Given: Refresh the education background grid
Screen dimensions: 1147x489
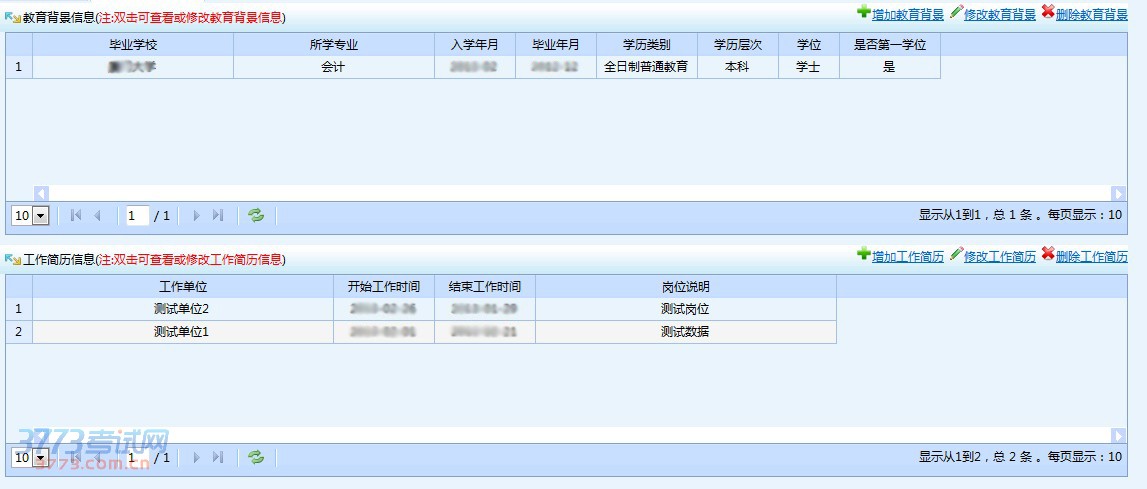Looking at the screenshot, I should click(x=256, y=215).
